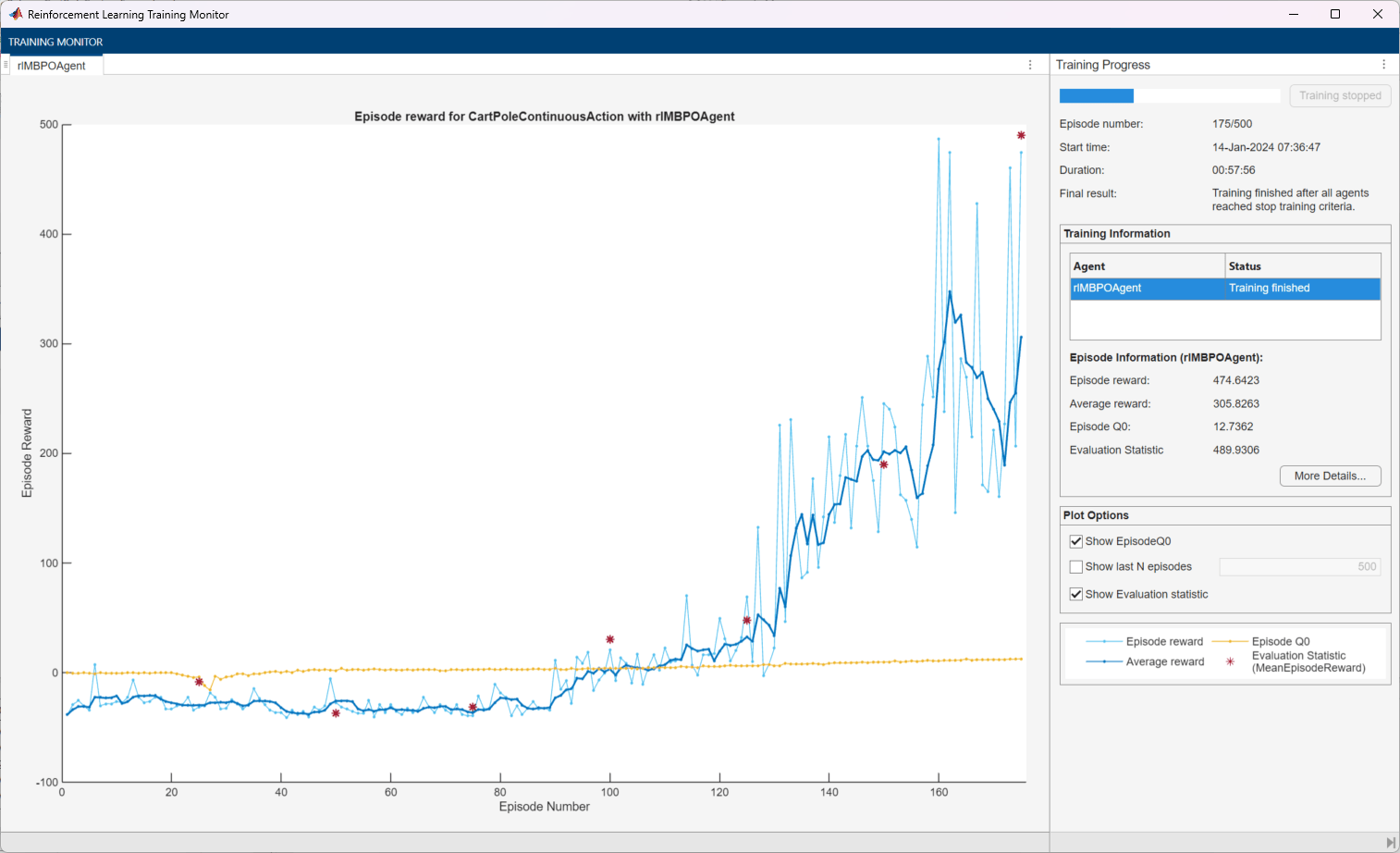The width and height of the screenshot is (1400, 853).
Task: Click the More Details button
Action: tap(1330, 476)
